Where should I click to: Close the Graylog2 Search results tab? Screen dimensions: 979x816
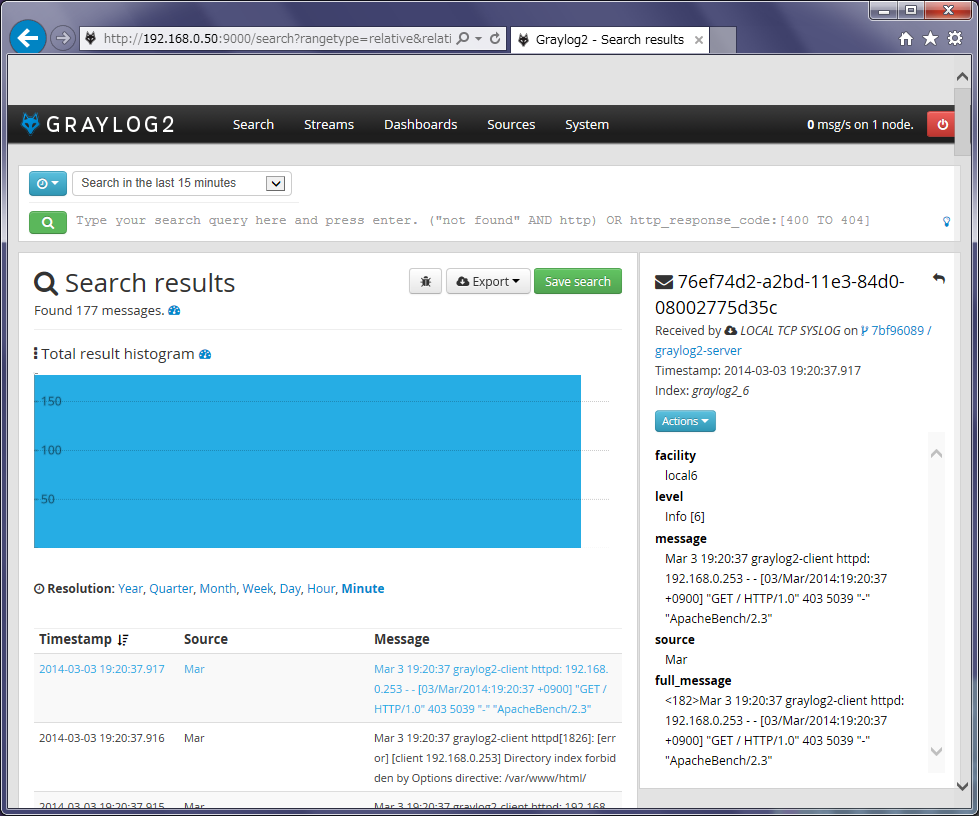coord(699,40)
